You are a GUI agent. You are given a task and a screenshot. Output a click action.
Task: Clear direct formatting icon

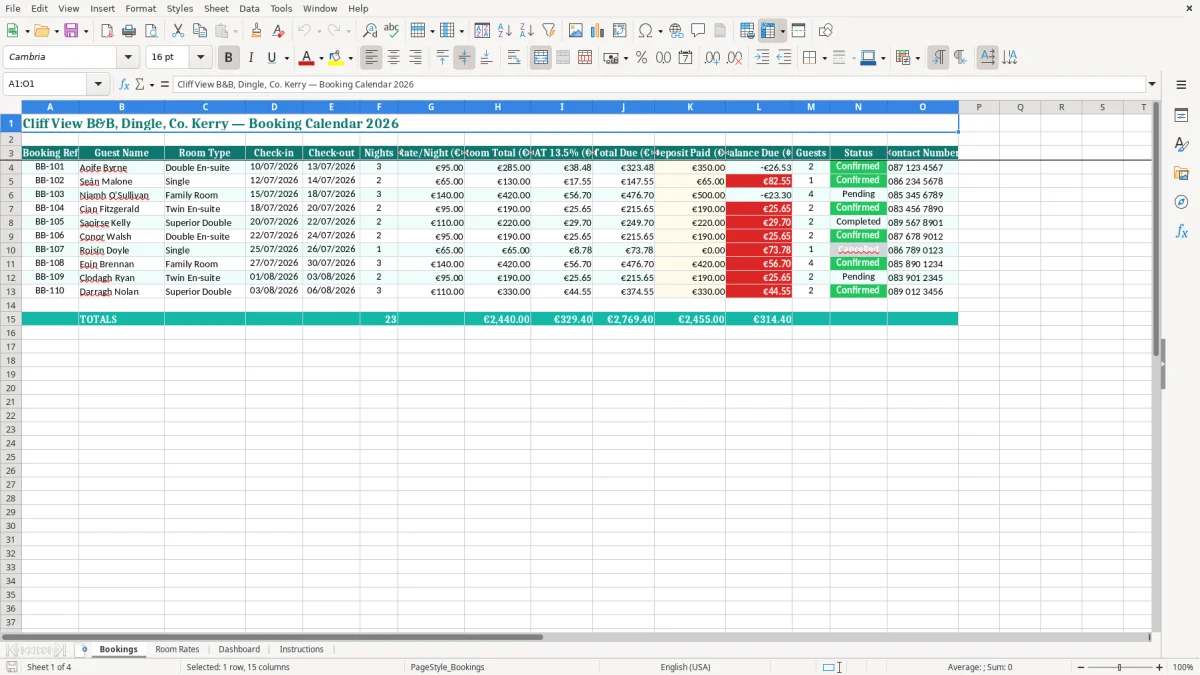278,31
